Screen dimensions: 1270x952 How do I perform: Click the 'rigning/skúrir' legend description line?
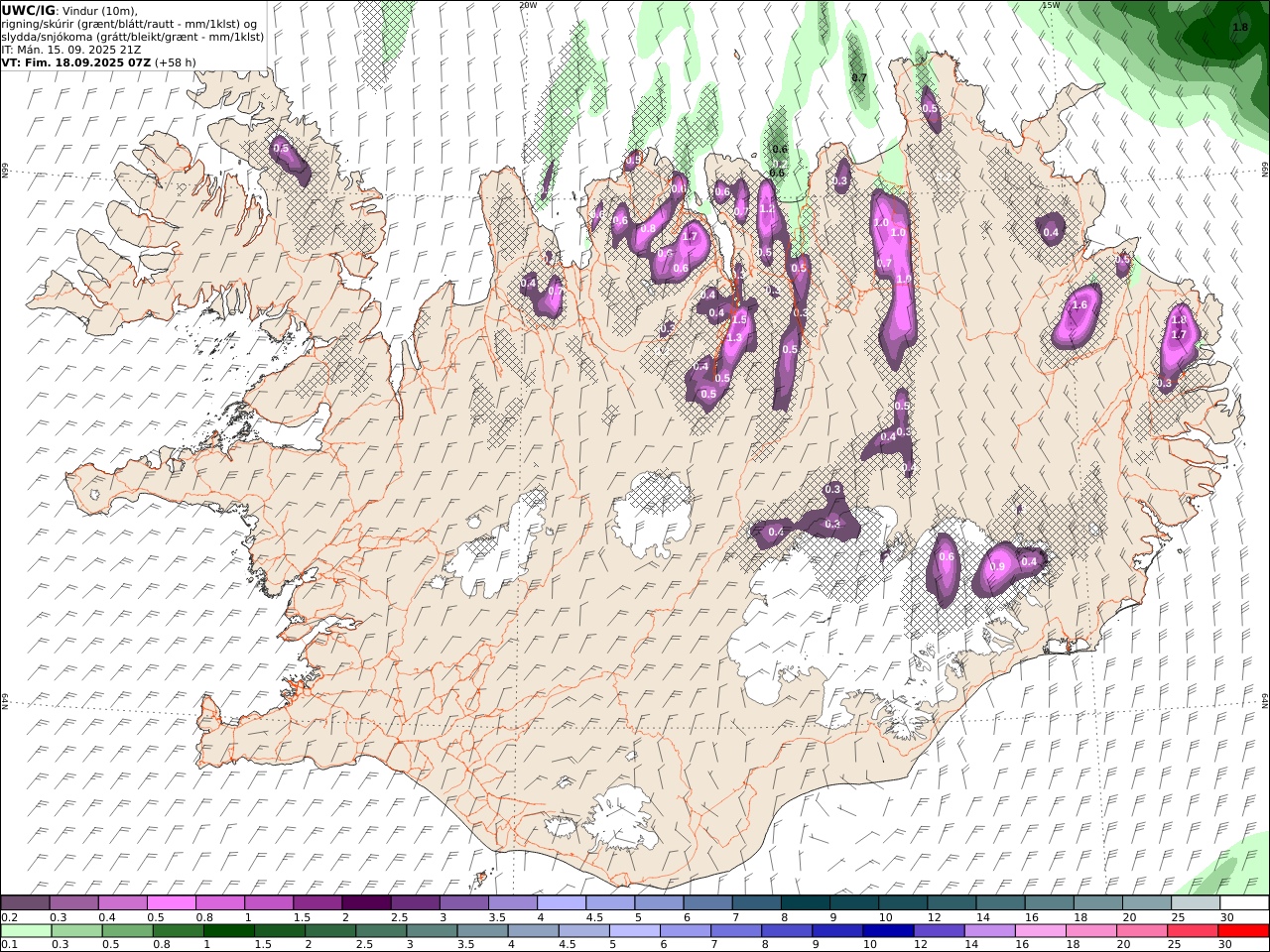click(129, 24)
